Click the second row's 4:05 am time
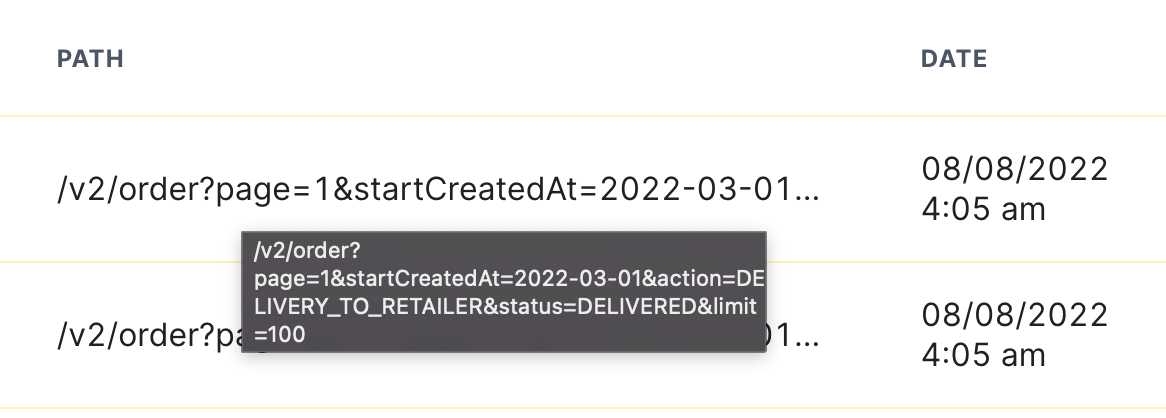 (x=983, y=356)
